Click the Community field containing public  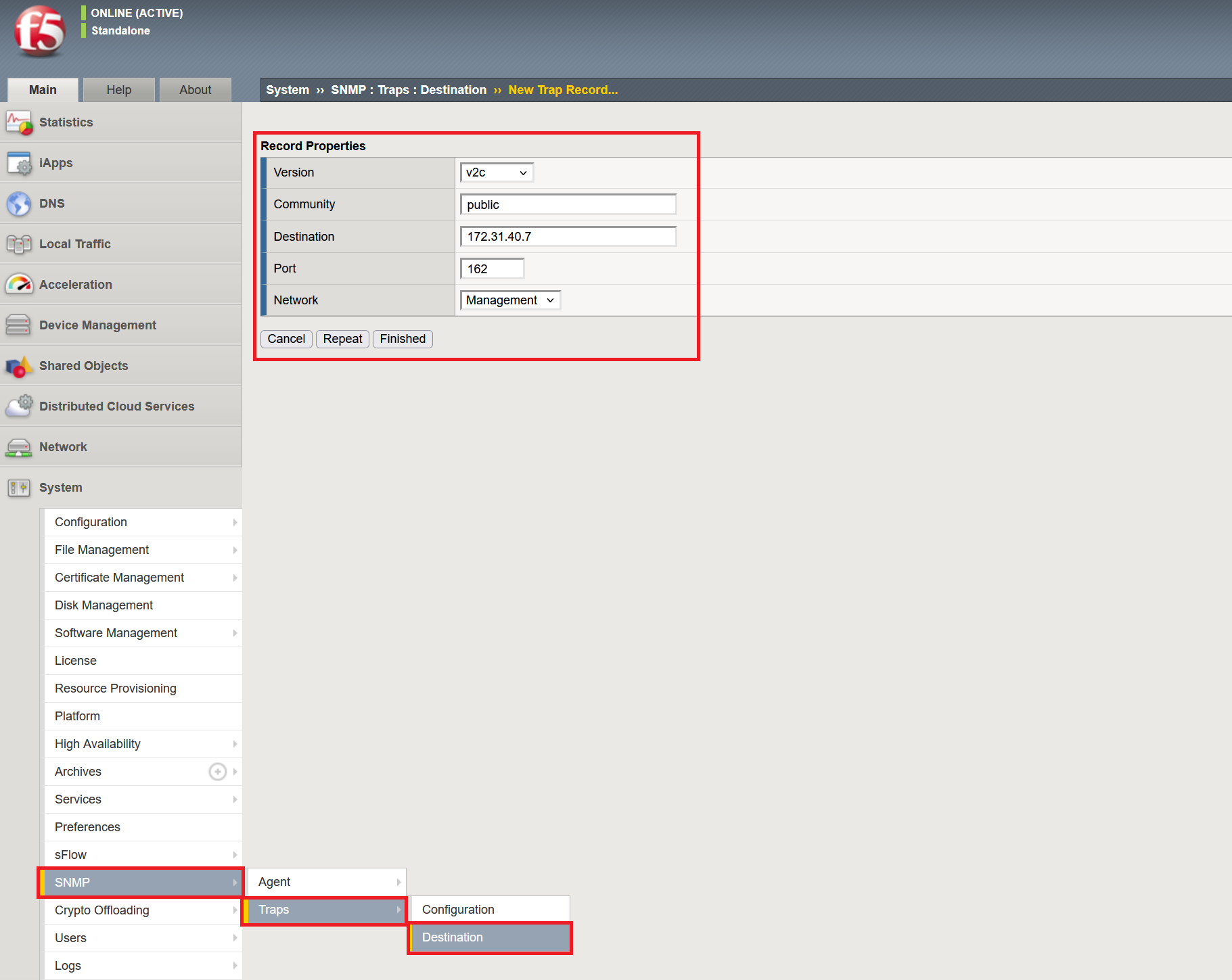click(567, 204)
